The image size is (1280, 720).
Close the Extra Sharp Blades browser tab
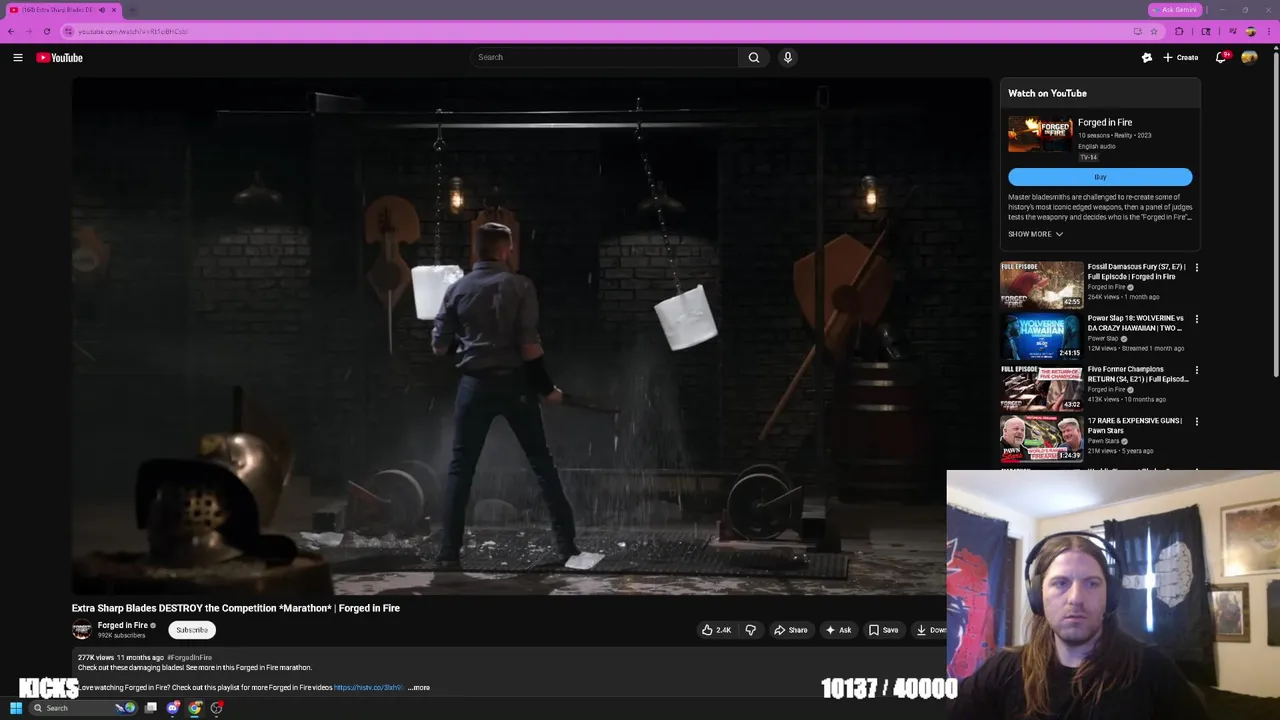pos(114,10)
